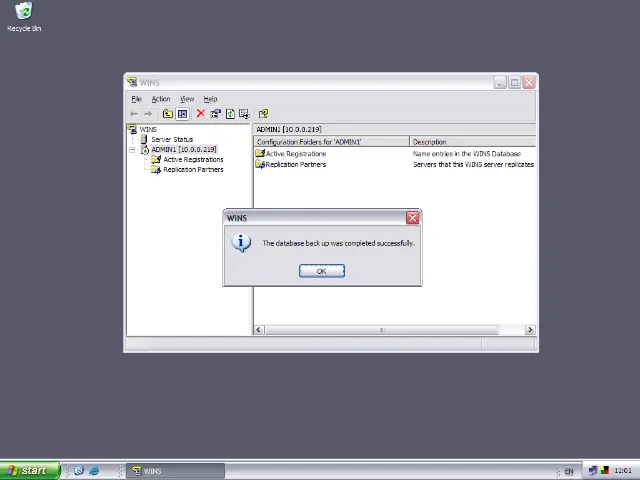Click the Export List toolbar icon
The width and height of the screenshot is (640, 480).
244,114
